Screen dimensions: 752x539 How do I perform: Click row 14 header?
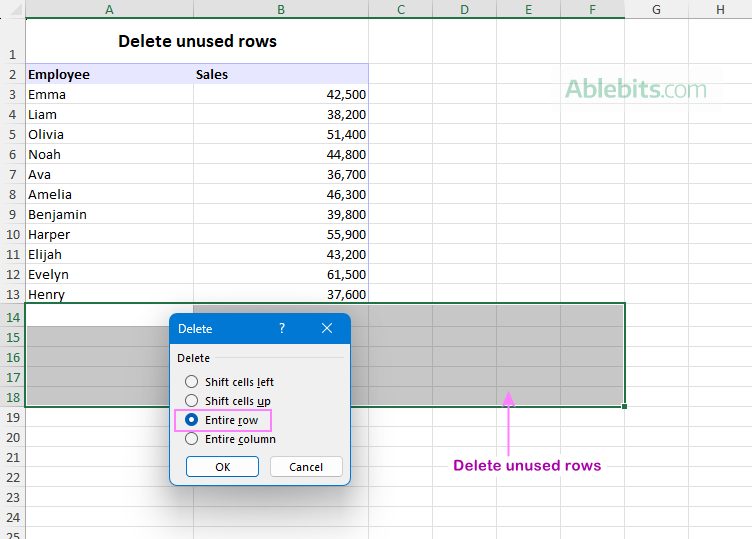pos(12,317)
